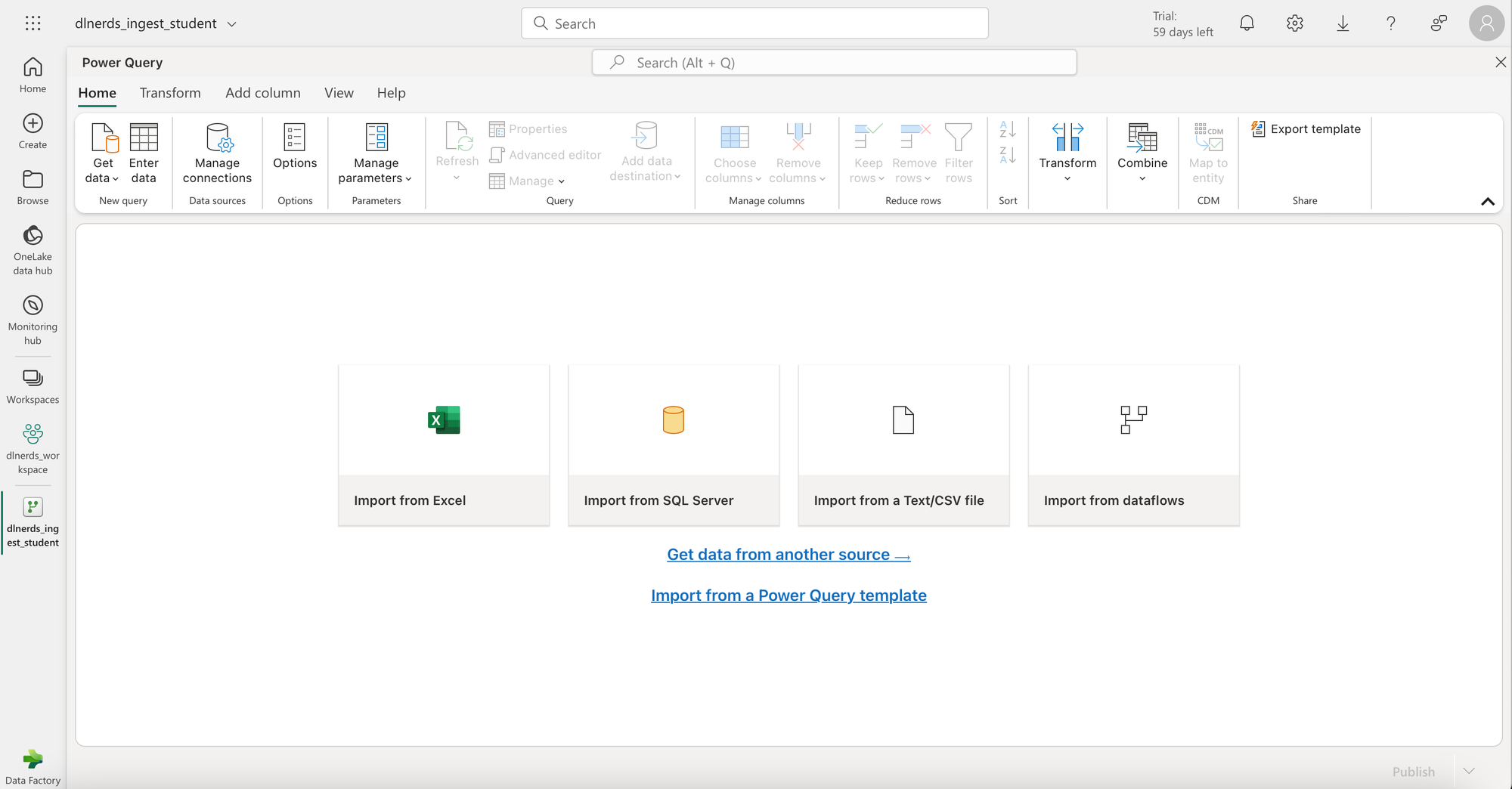Open settings gear
This screenshot has width=1512, height=789.
click(1295, 23)
